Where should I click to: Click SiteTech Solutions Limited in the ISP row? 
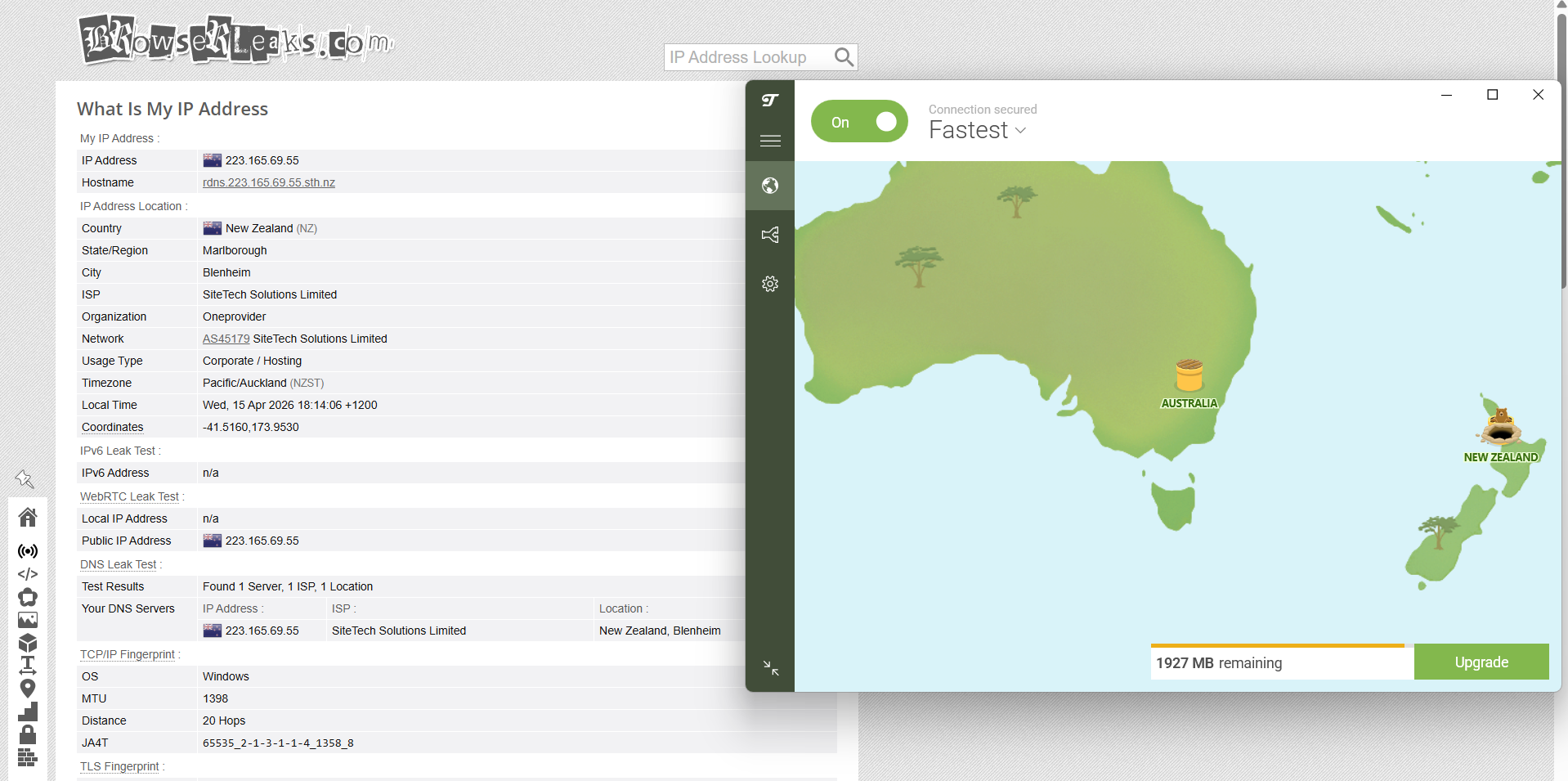tap(270, 294)
